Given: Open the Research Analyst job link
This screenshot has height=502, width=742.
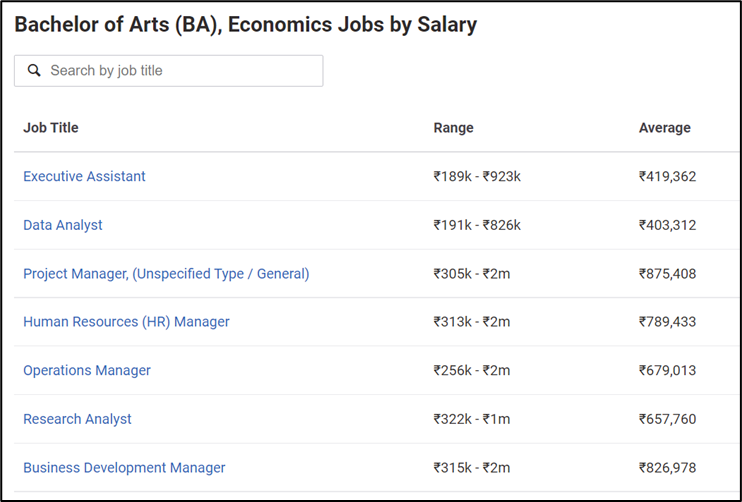Looking at the screenshot, I should point(77,419).
